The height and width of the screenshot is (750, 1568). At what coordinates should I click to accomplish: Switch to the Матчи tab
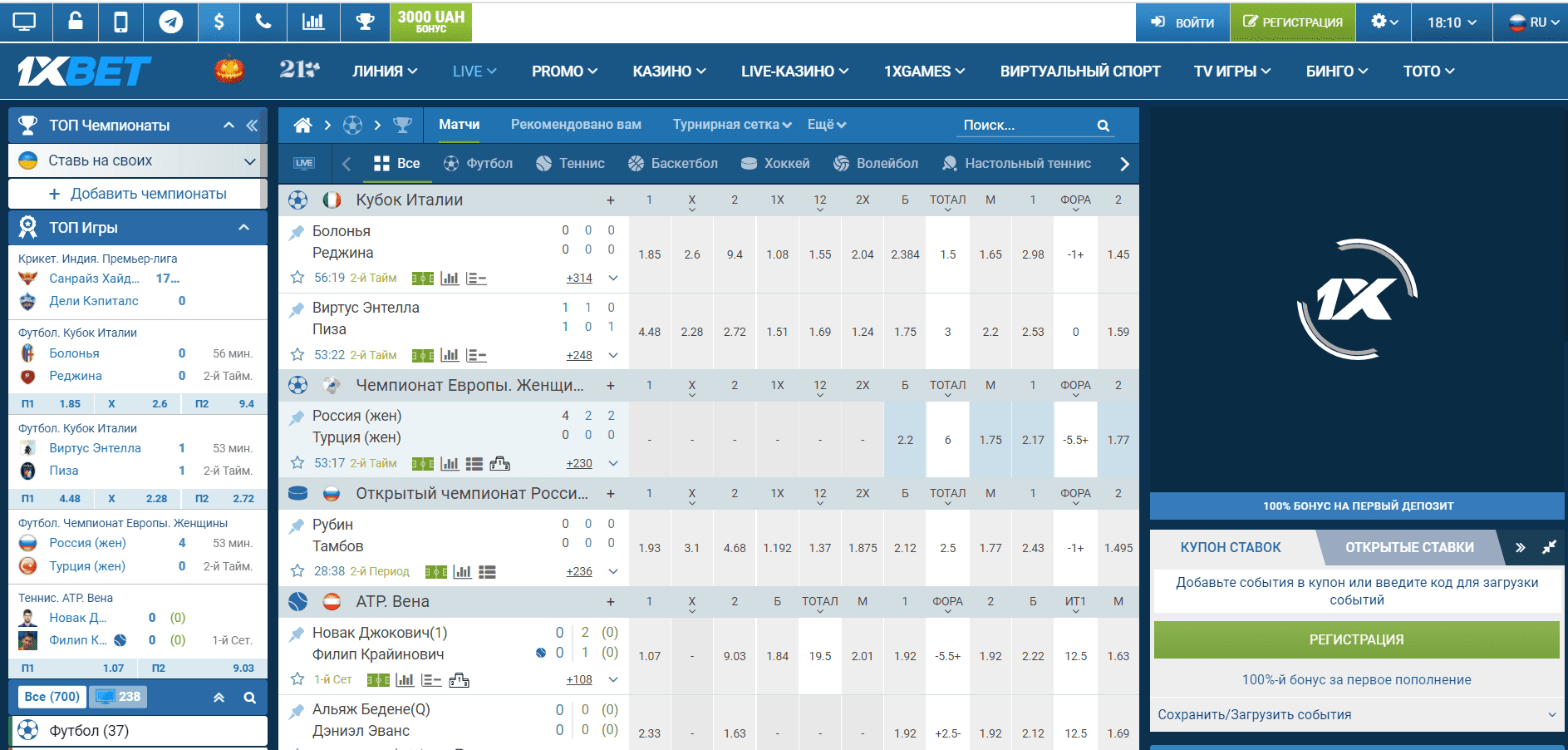point(460,125)
